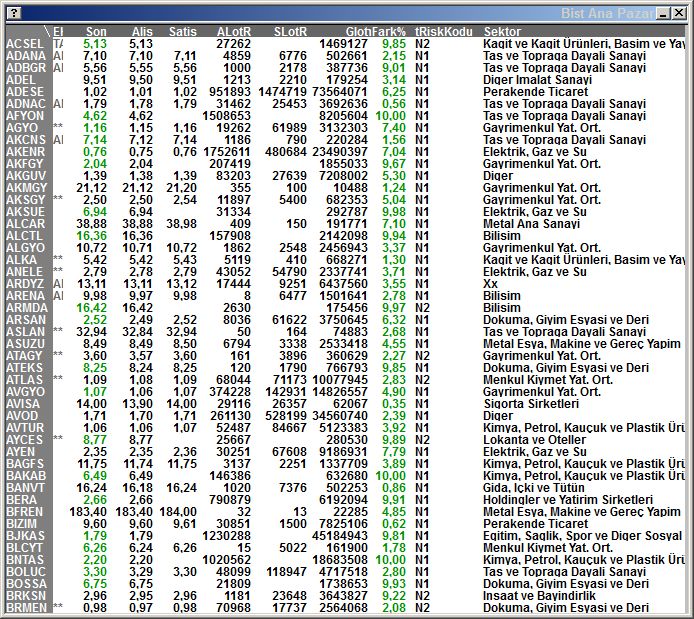The width and height of the screenshot is (694, 619).
Task: Select the AKSUE ticker
Action: click(x=26, y=211)
